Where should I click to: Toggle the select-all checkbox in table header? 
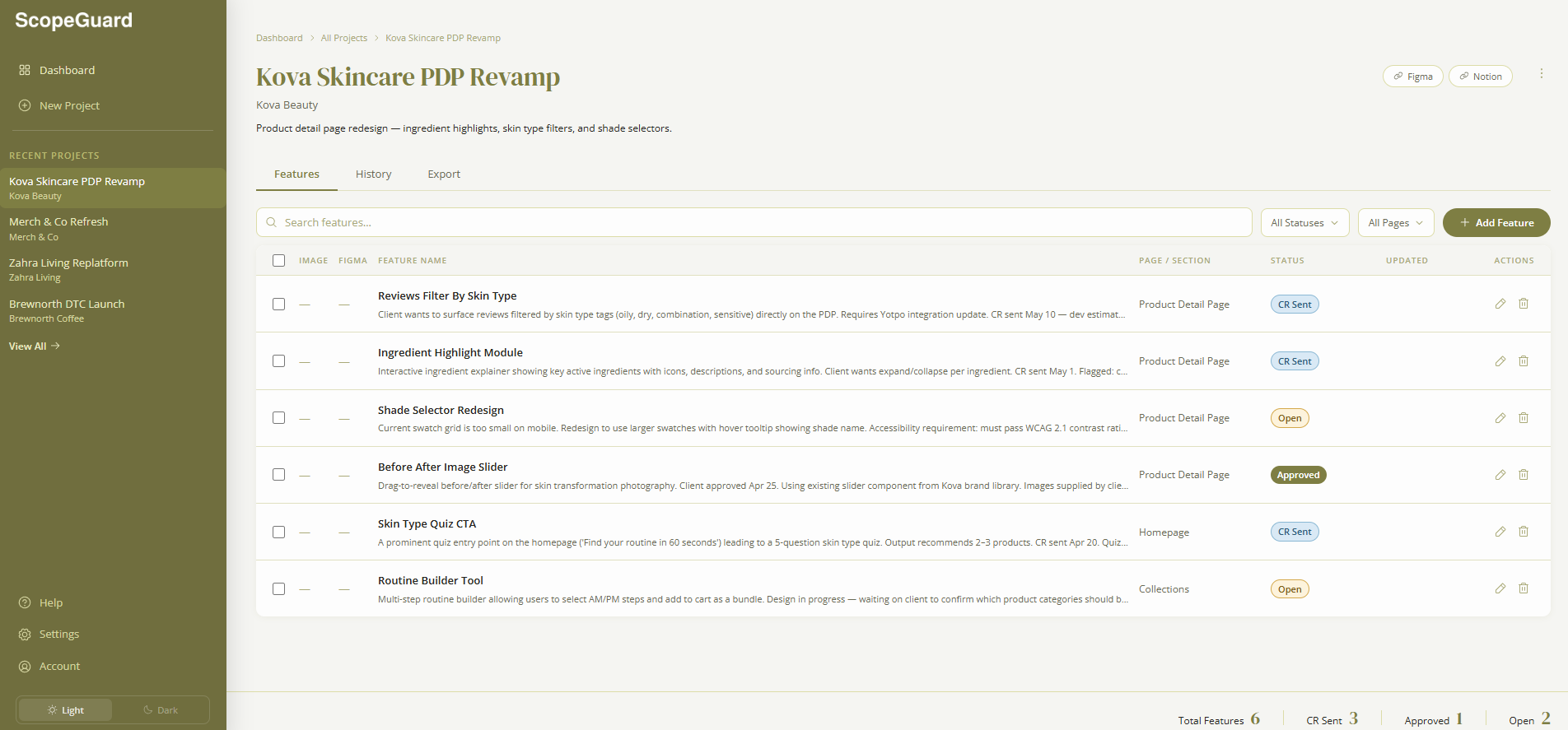(279, 261)
